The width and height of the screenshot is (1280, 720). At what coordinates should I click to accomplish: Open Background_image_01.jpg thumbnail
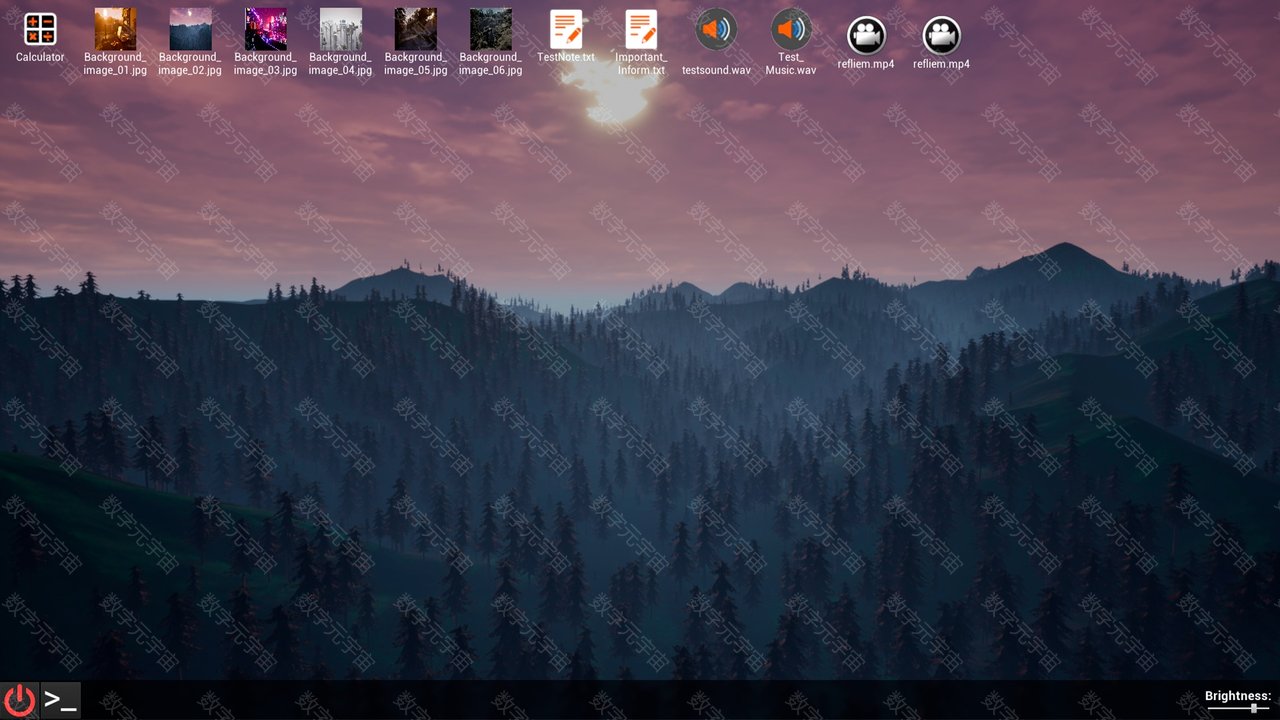(115, 29)
